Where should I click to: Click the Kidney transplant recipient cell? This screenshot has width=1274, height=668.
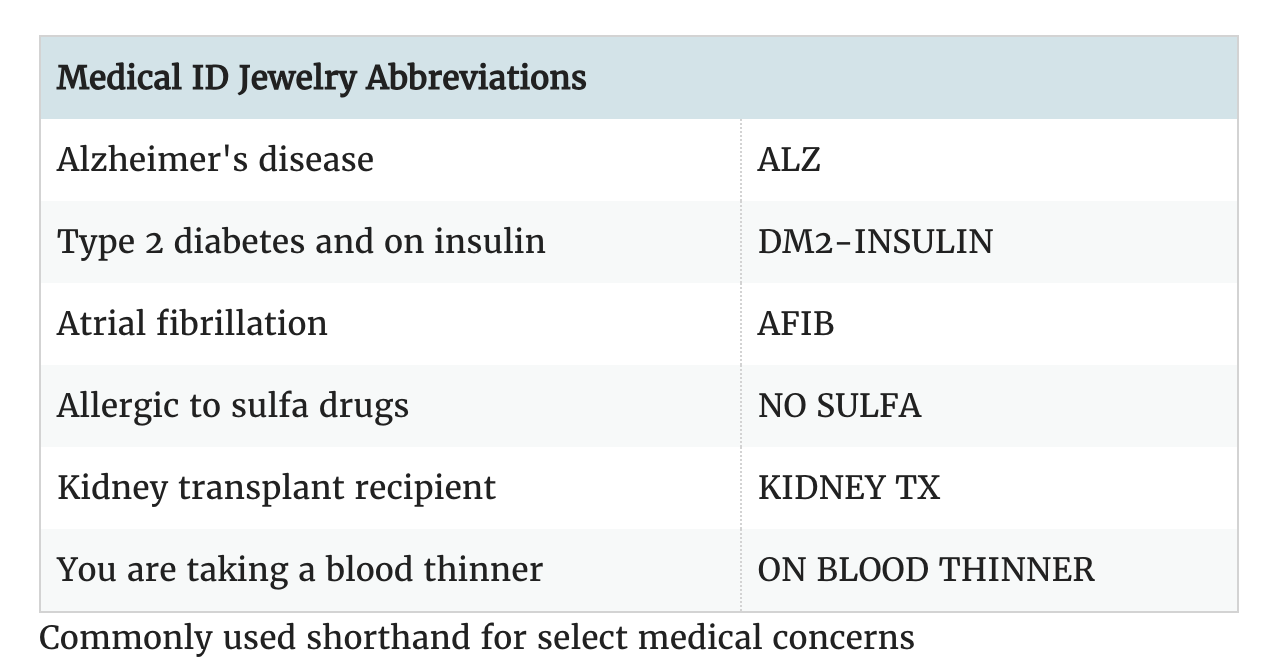pos(276,488)
